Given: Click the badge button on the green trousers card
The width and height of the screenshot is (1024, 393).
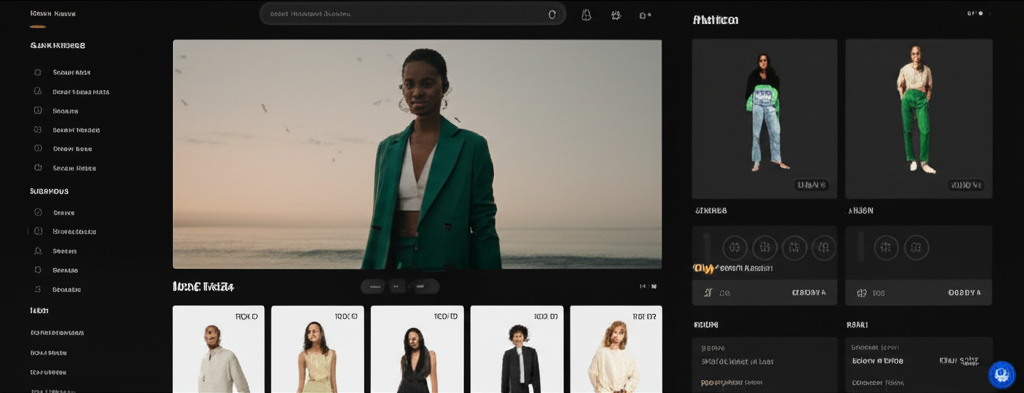Looking at the screenshot, I should click(x=966, y=185).
